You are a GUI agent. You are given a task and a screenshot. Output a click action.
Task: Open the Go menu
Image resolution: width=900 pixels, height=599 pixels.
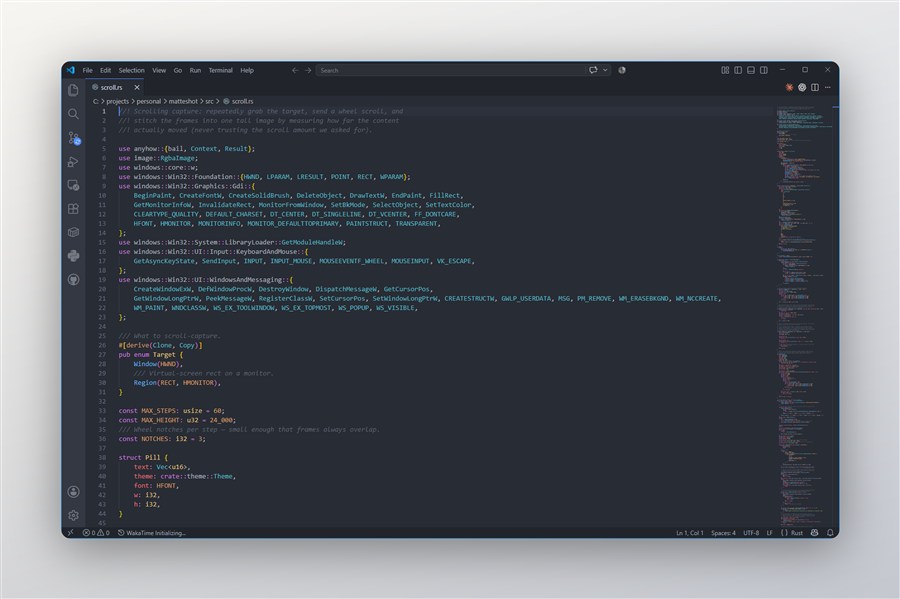[178, 70]
